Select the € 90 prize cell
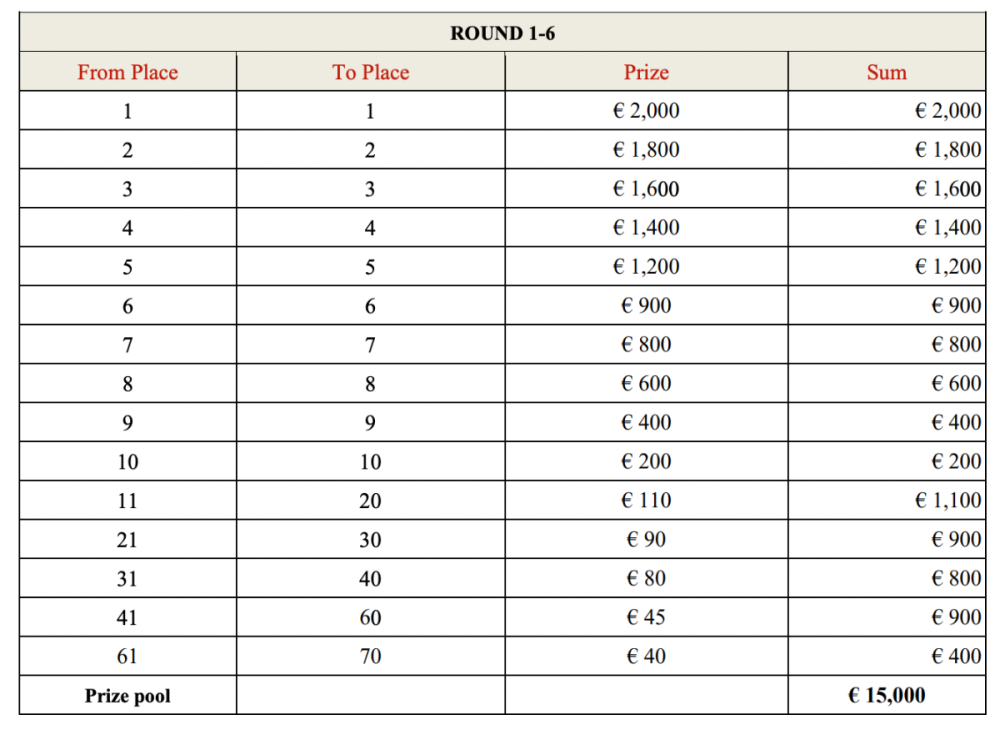This screenshot has width=1000, height=730. pyautogui.click(x=646, y=540)
